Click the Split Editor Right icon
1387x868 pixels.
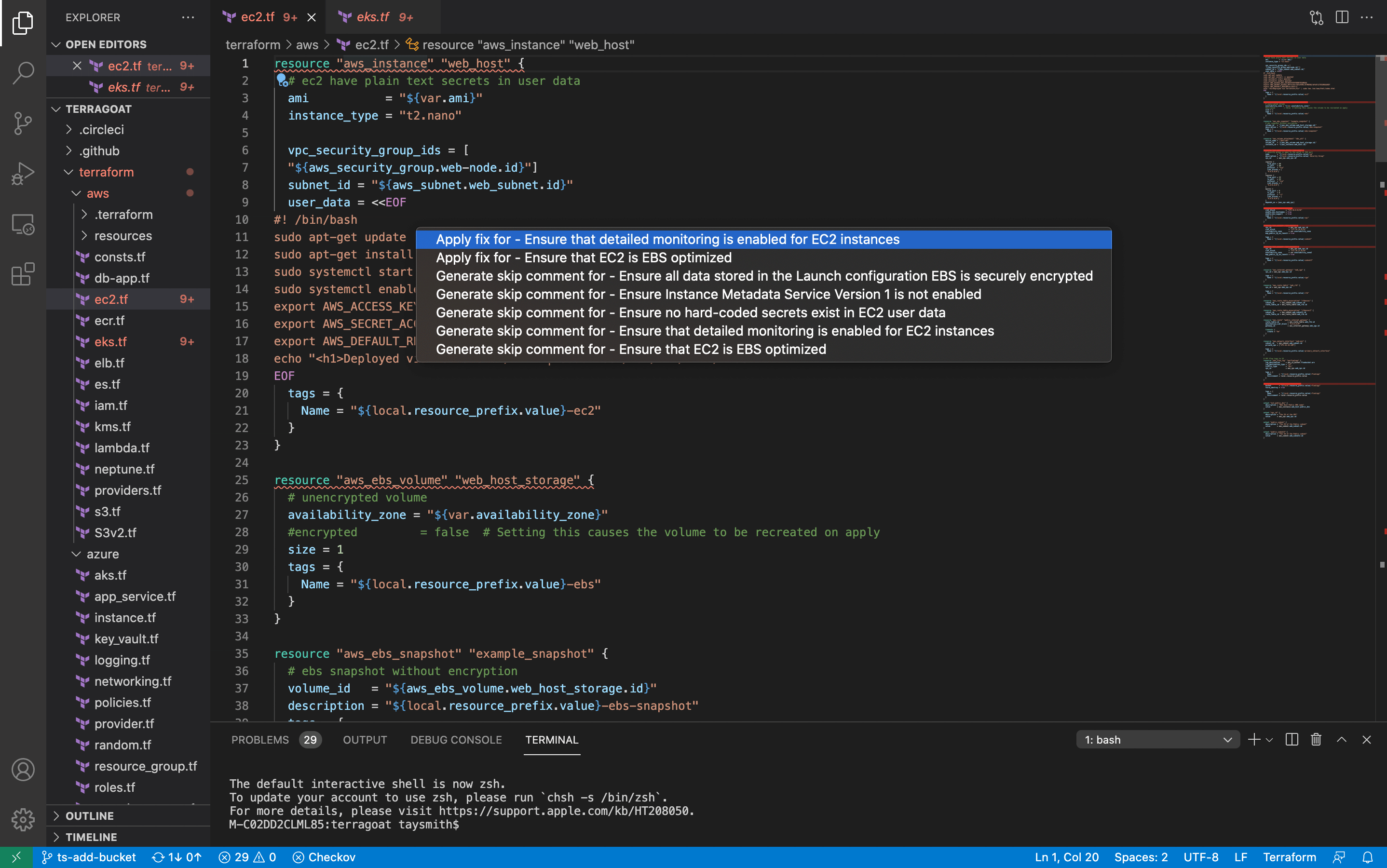pos(1342,17)
